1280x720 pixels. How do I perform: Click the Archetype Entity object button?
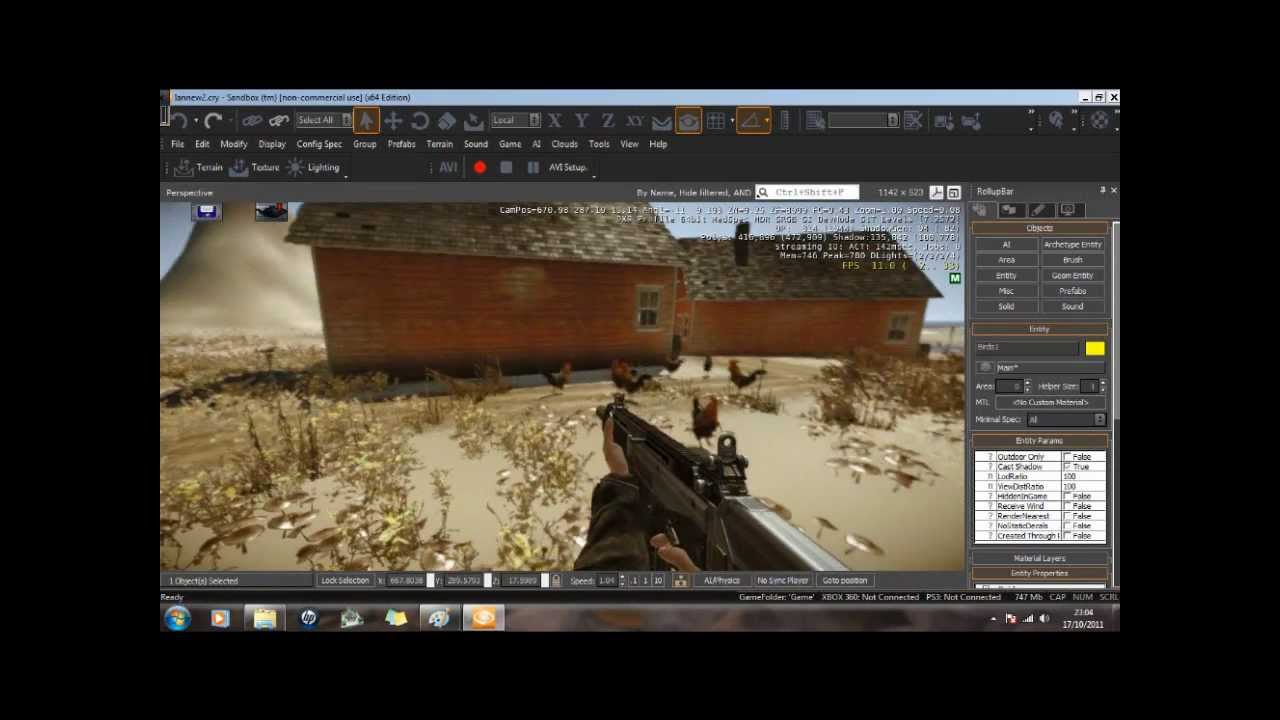(x=1072, y=245)
